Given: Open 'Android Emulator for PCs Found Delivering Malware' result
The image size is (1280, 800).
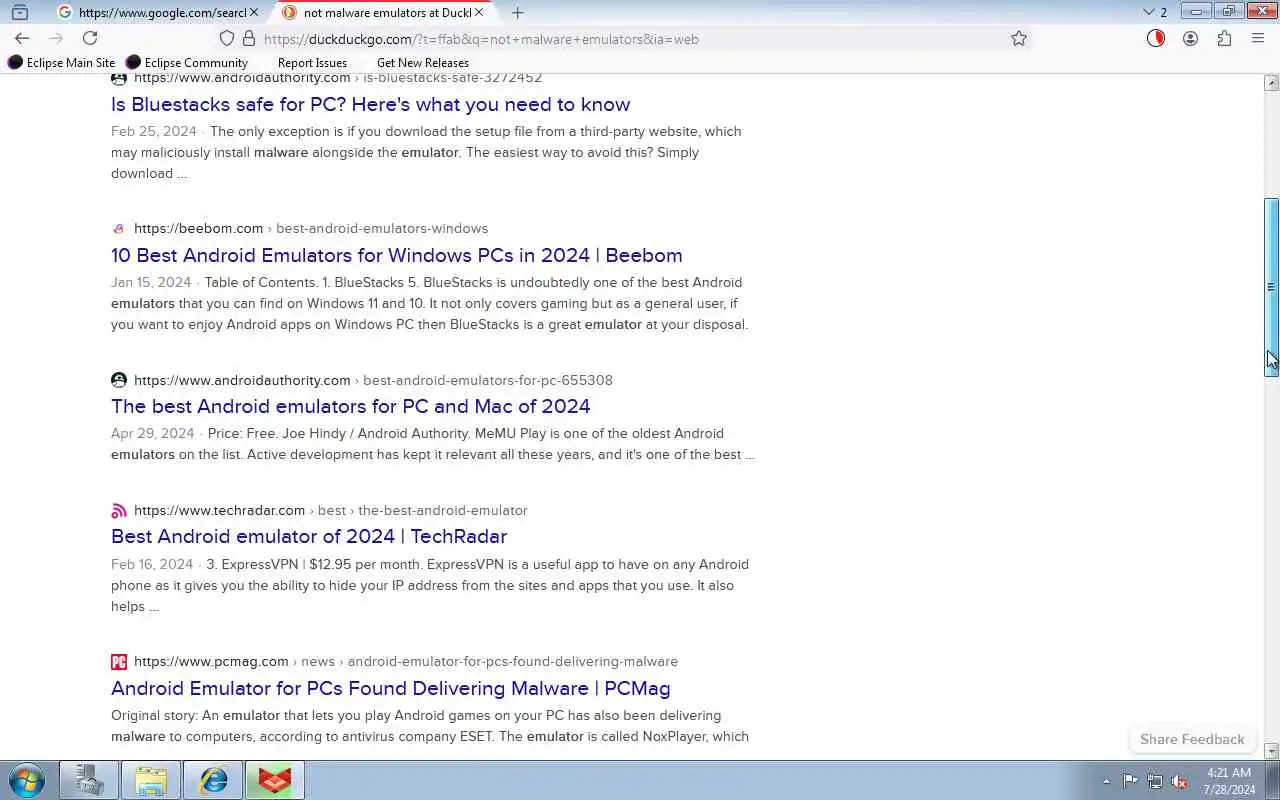Looking at the screenshot, I should [390, 688].
